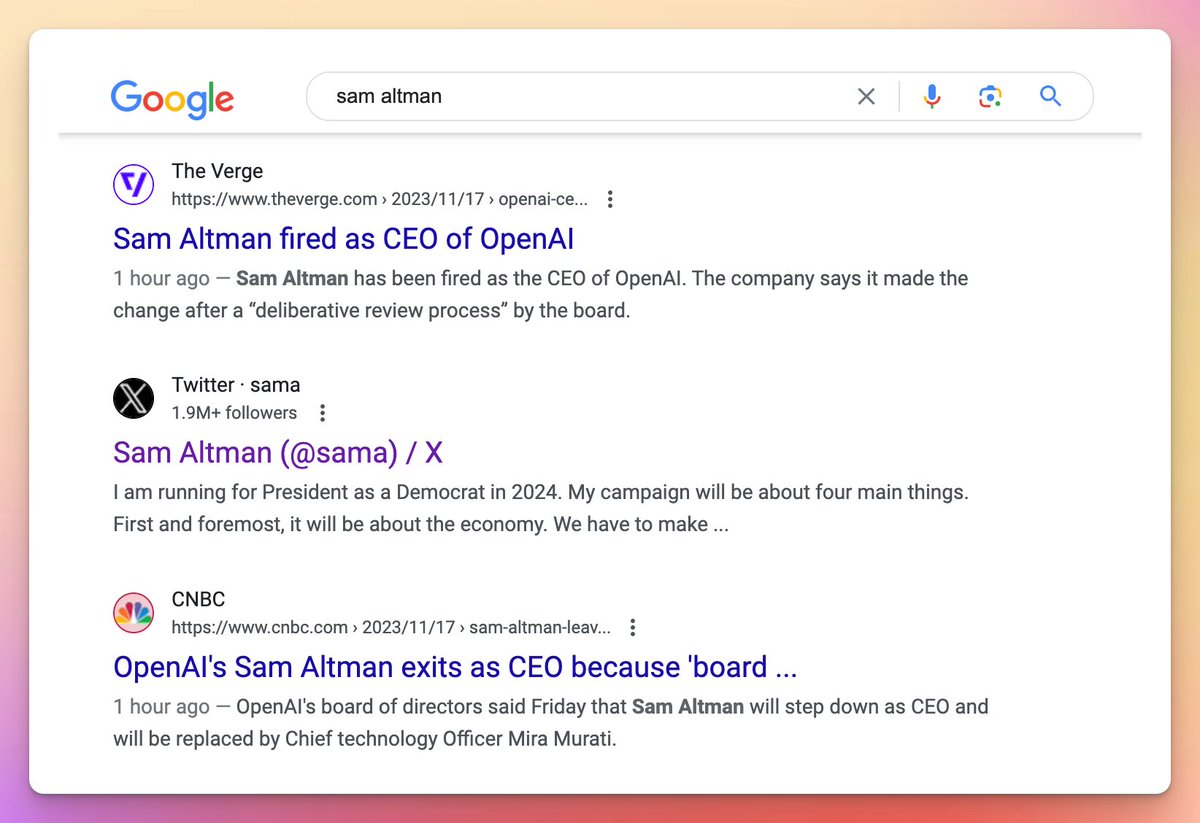Click the magnifying glass search icon

[x=1050, y=96]
